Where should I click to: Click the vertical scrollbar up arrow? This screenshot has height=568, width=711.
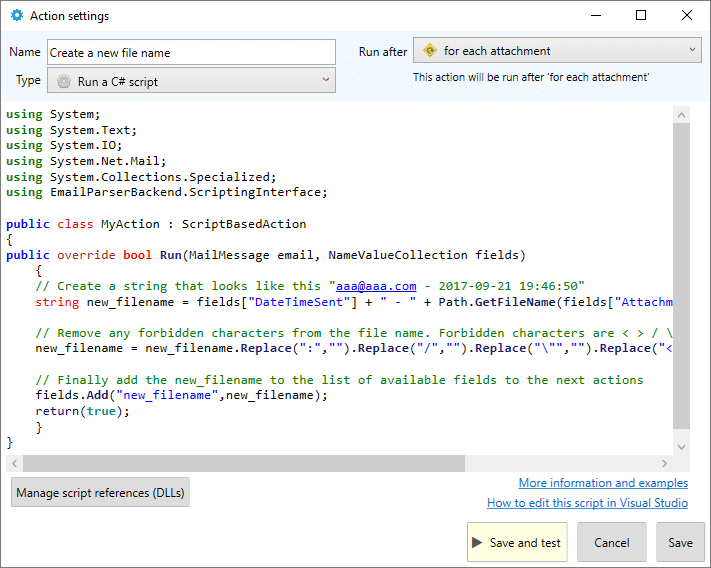tap(681, 115)
